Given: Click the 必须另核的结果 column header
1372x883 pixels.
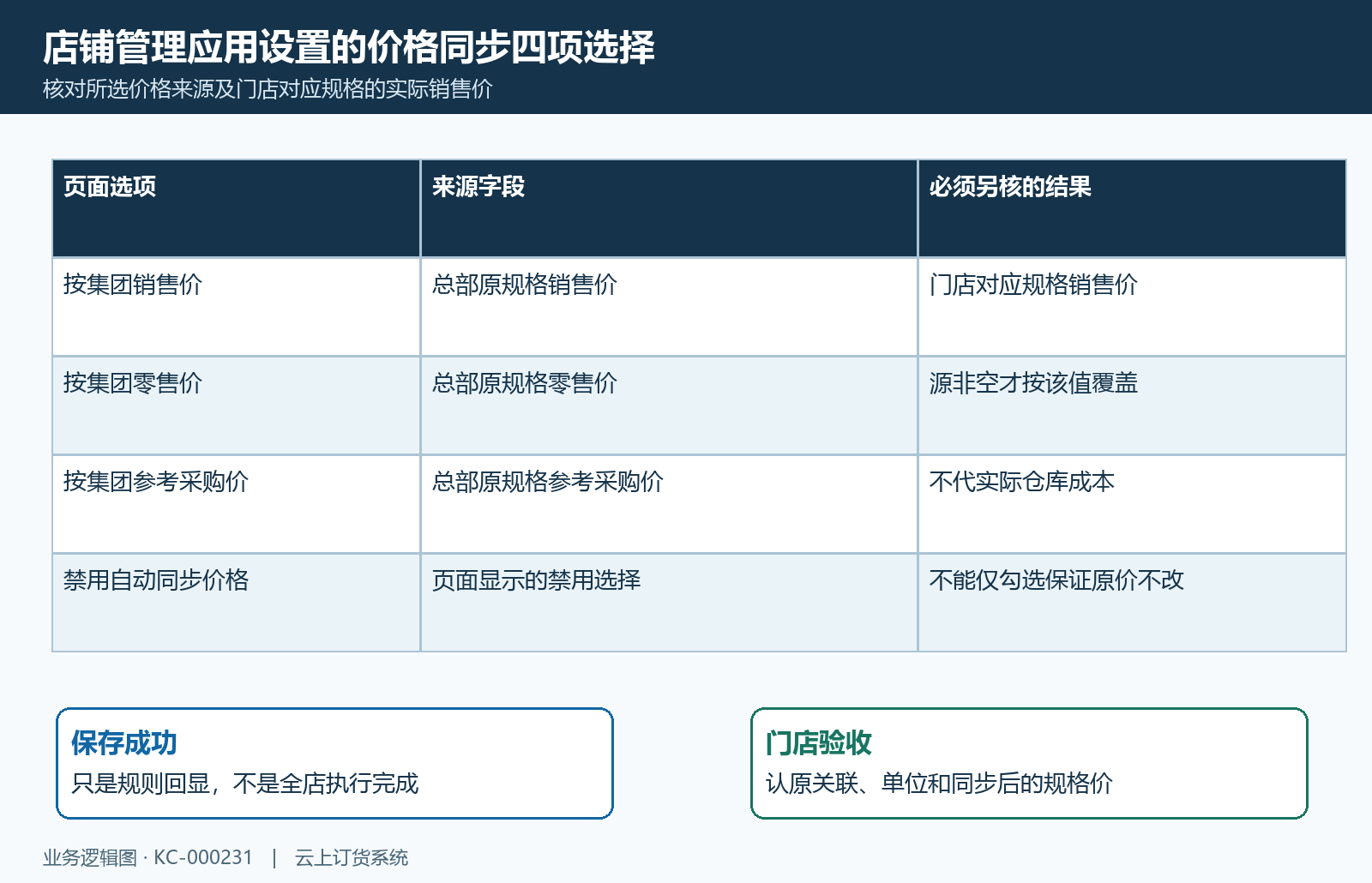Looking at the screenshot, I should coord(1132,208).
